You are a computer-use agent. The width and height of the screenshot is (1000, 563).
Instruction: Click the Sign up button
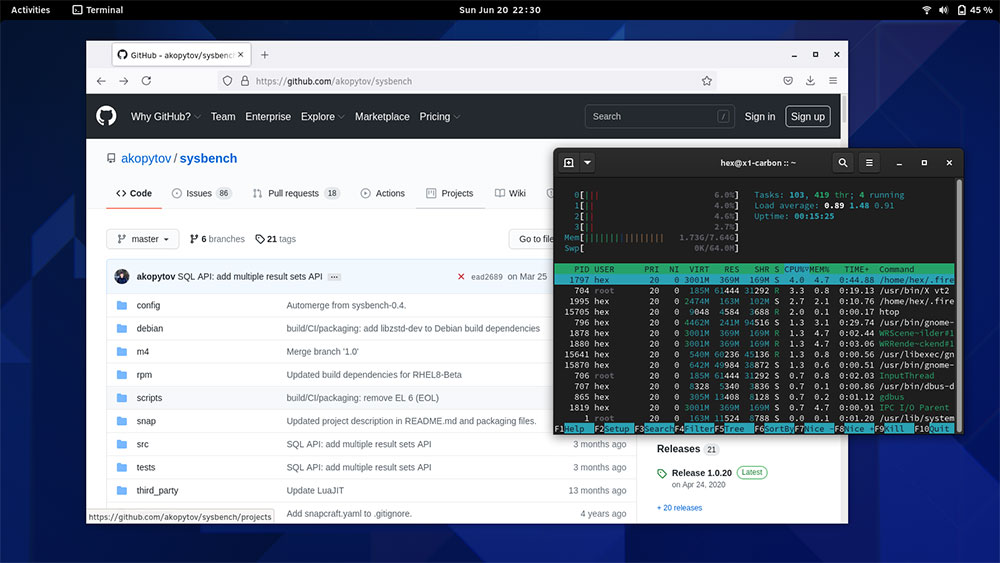pos(807,117)
